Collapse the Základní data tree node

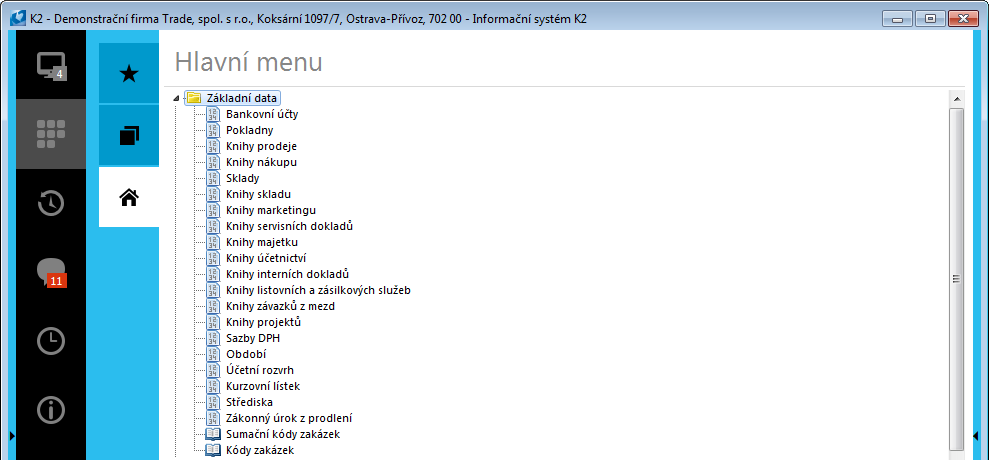point(176,98)
